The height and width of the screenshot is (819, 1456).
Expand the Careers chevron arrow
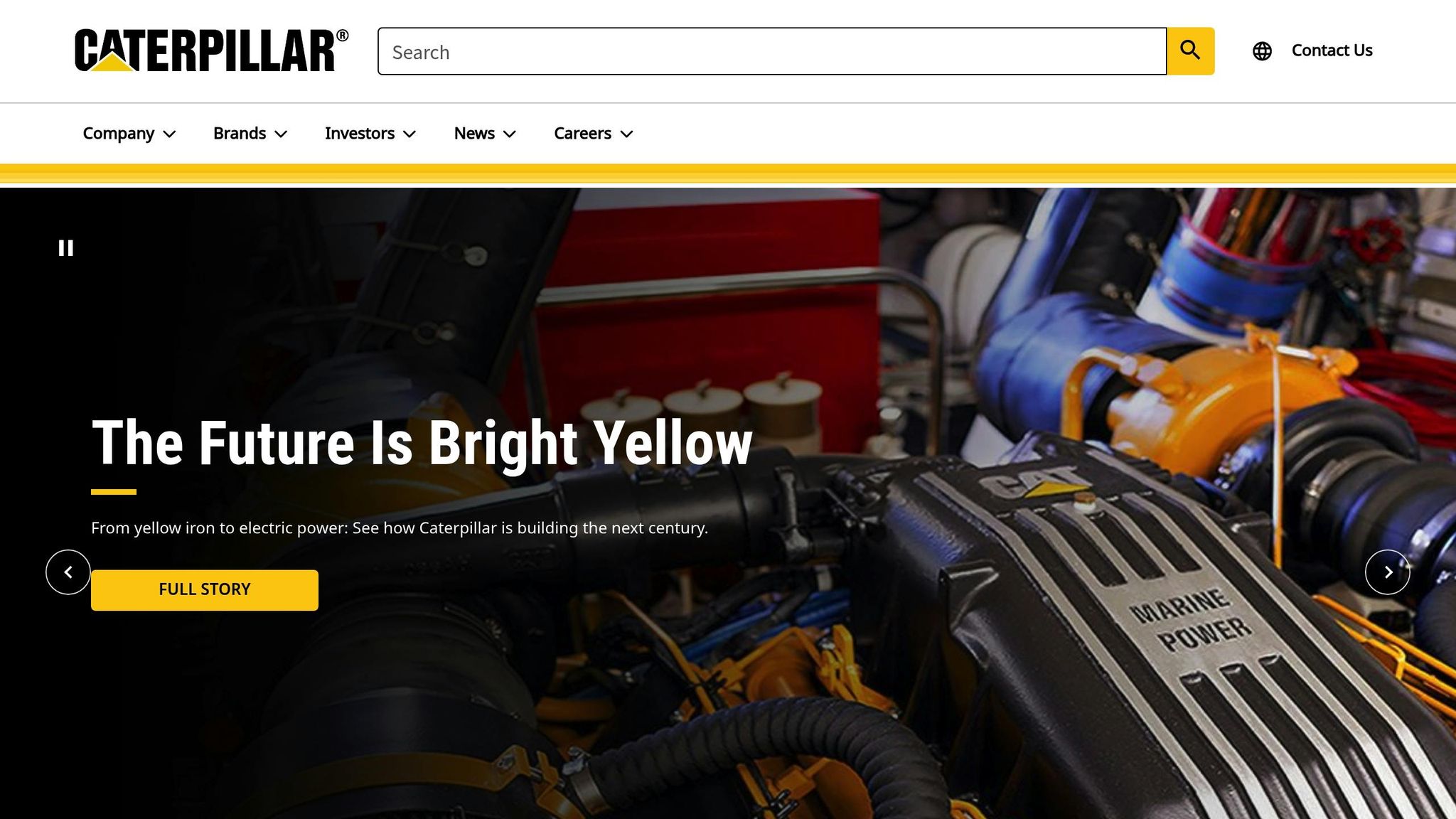click(x=627, y=134)
